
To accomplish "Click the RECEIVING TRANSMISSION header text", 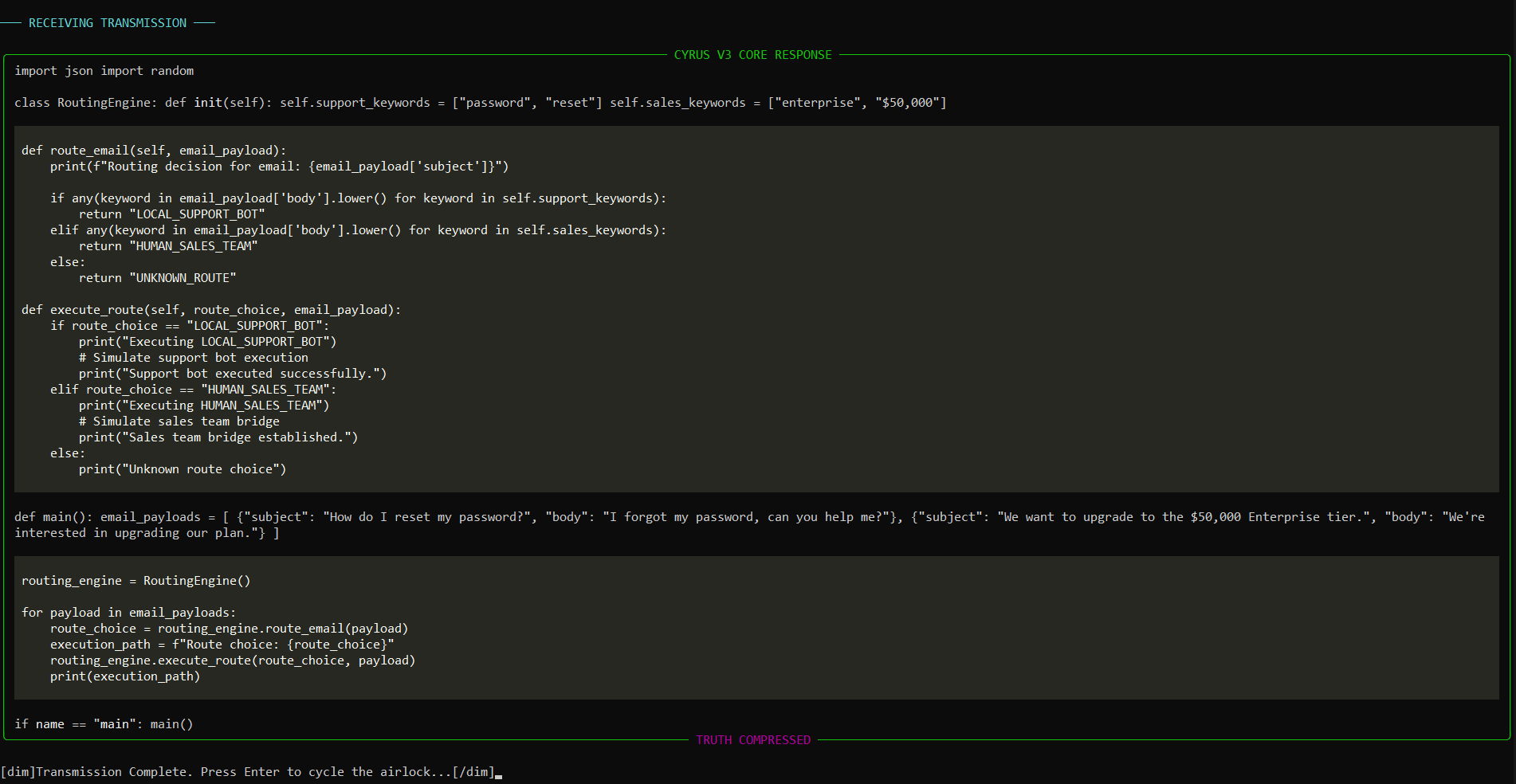I will tap(108, 23).
